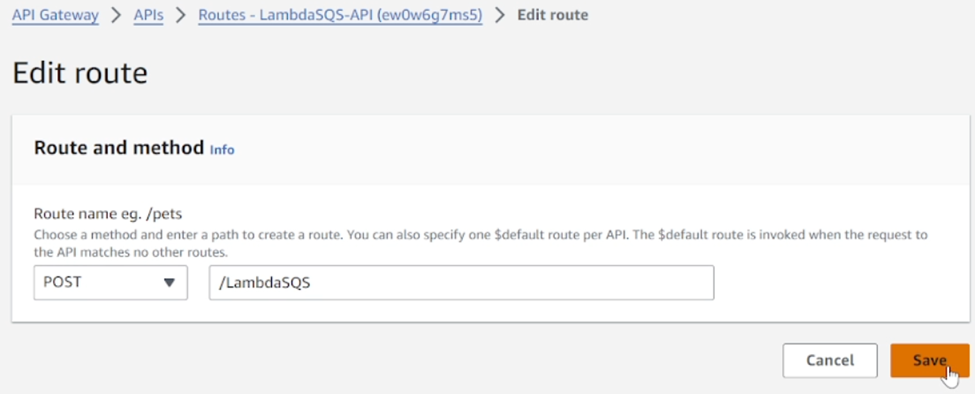975x394 pixels.
Task: Open Routes - LambdaSQS-API breadcrumb link
Action: point(340,15)
